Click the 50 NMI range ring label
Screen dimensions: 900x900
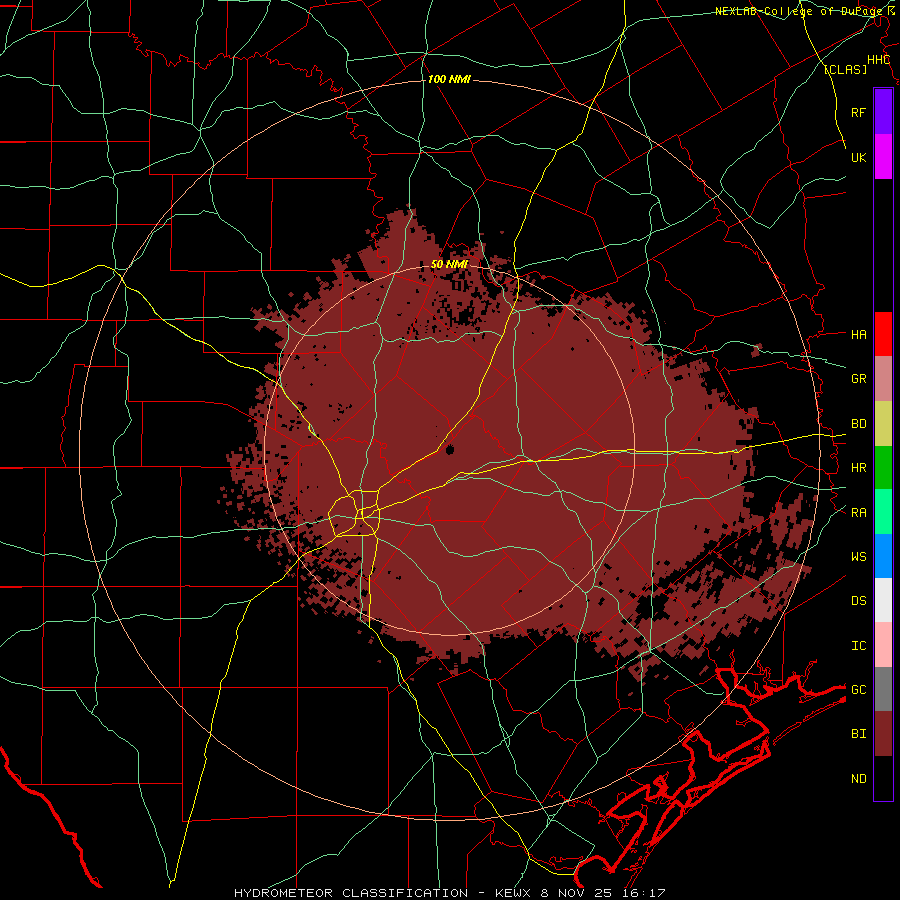pyautogui.click(x=449, y=264)
